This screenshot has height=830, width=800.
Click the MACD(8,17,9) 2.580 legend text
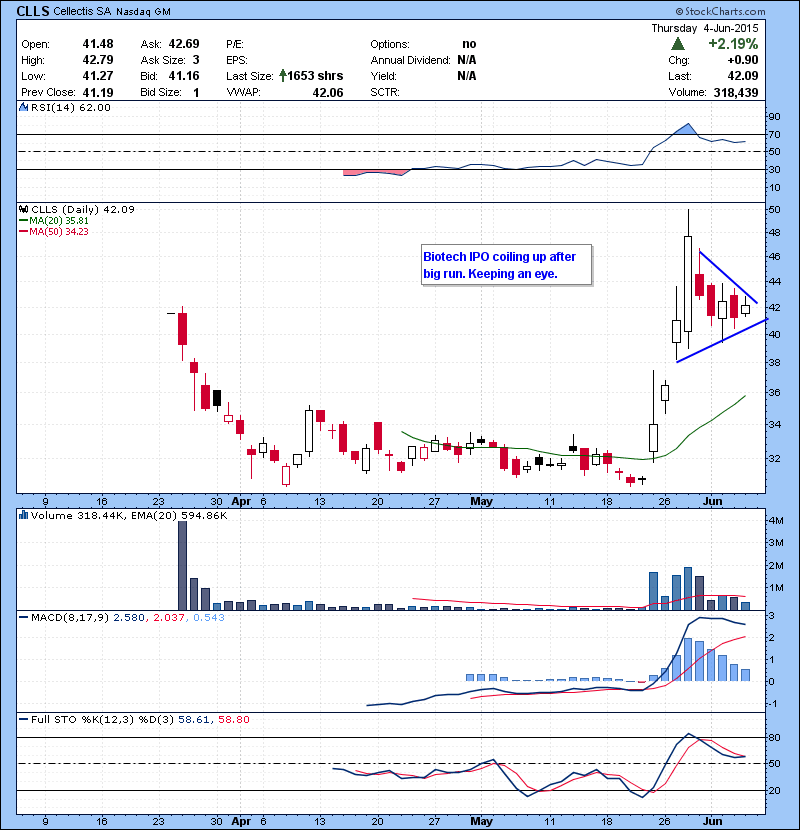(87, 617)
